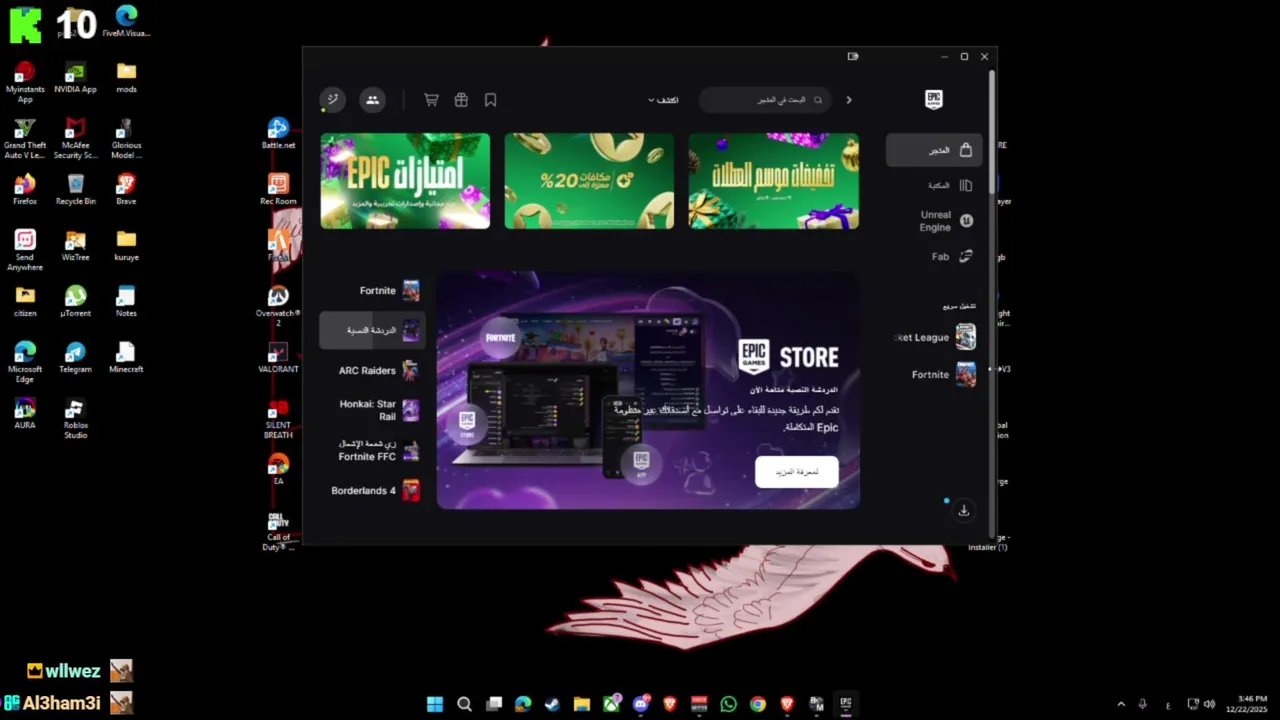Image resolution: width=1280 pixels, height=720 pixels.
Task: Open the downloads icon at sidebar bottom
Action: click(964, 511)
